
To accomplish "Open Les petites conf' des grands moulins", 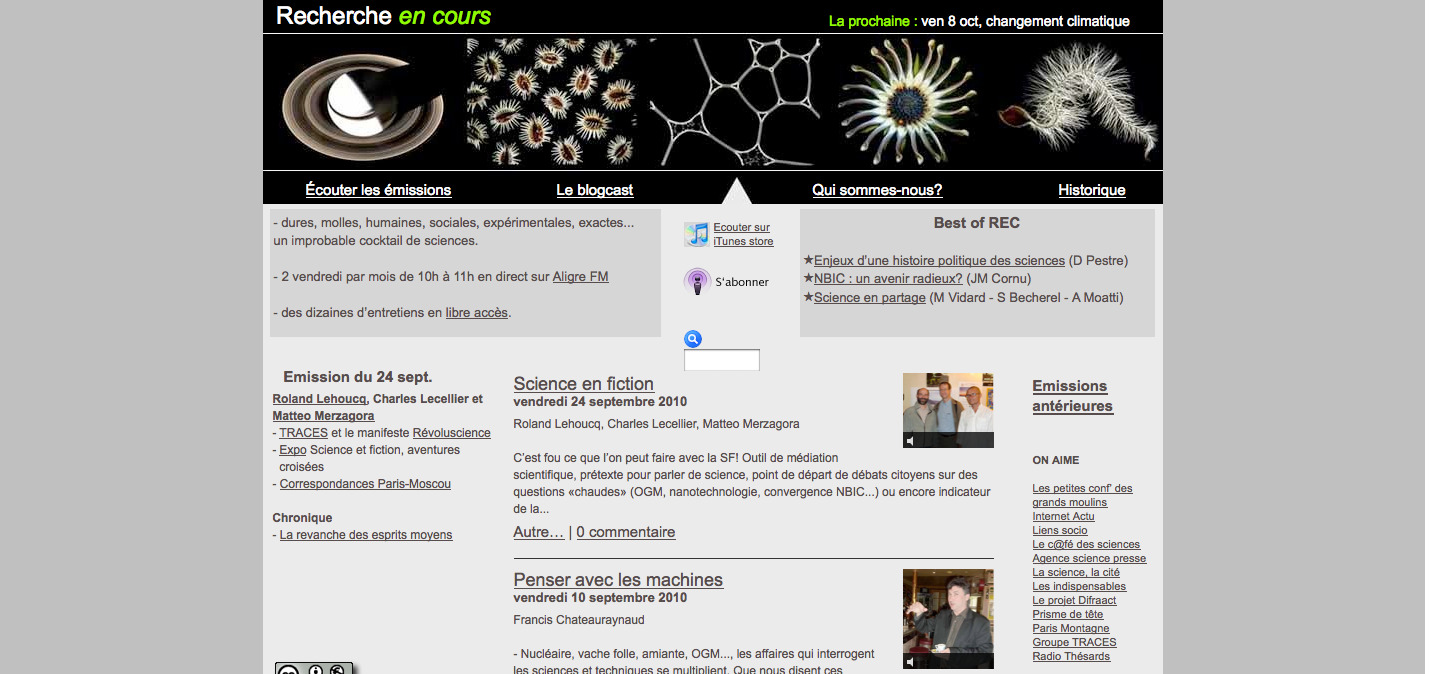I will [1082, 495].
